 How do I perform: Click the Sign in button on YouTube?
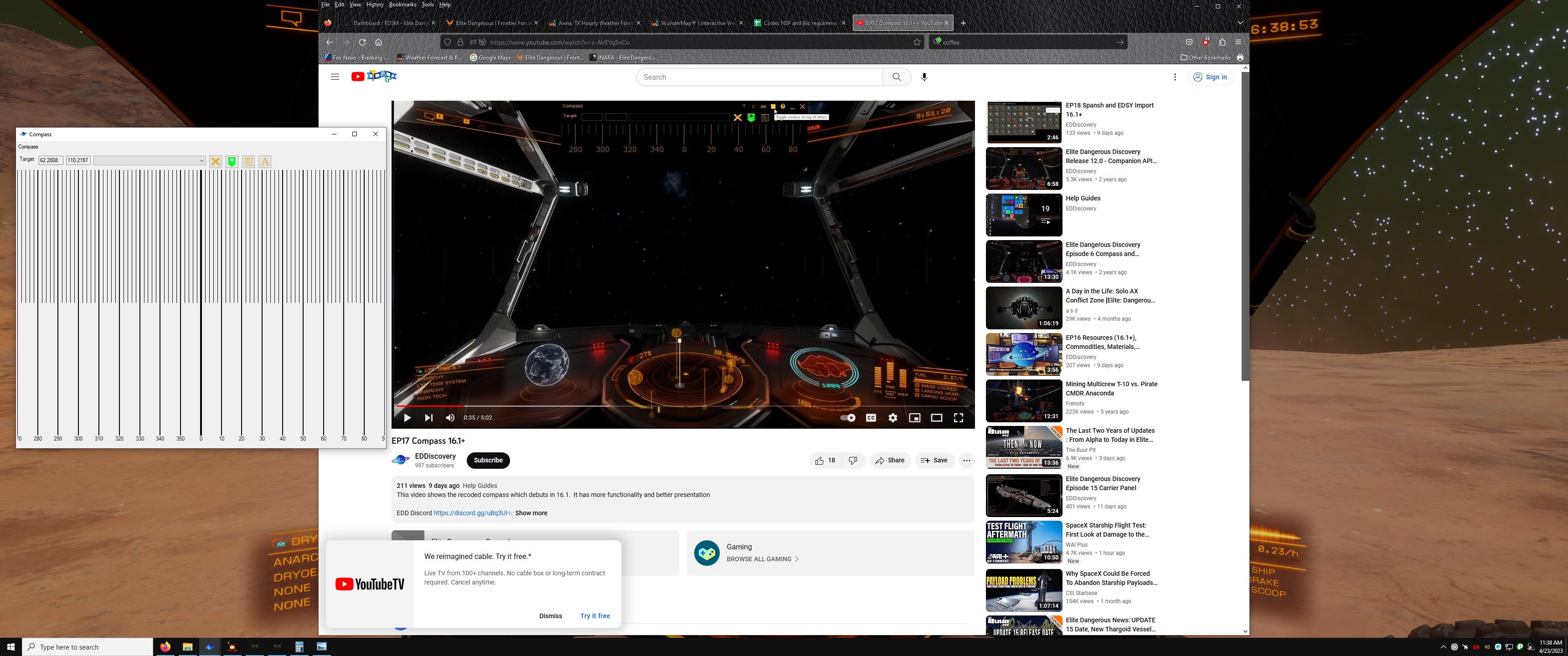pos(1211,77)
